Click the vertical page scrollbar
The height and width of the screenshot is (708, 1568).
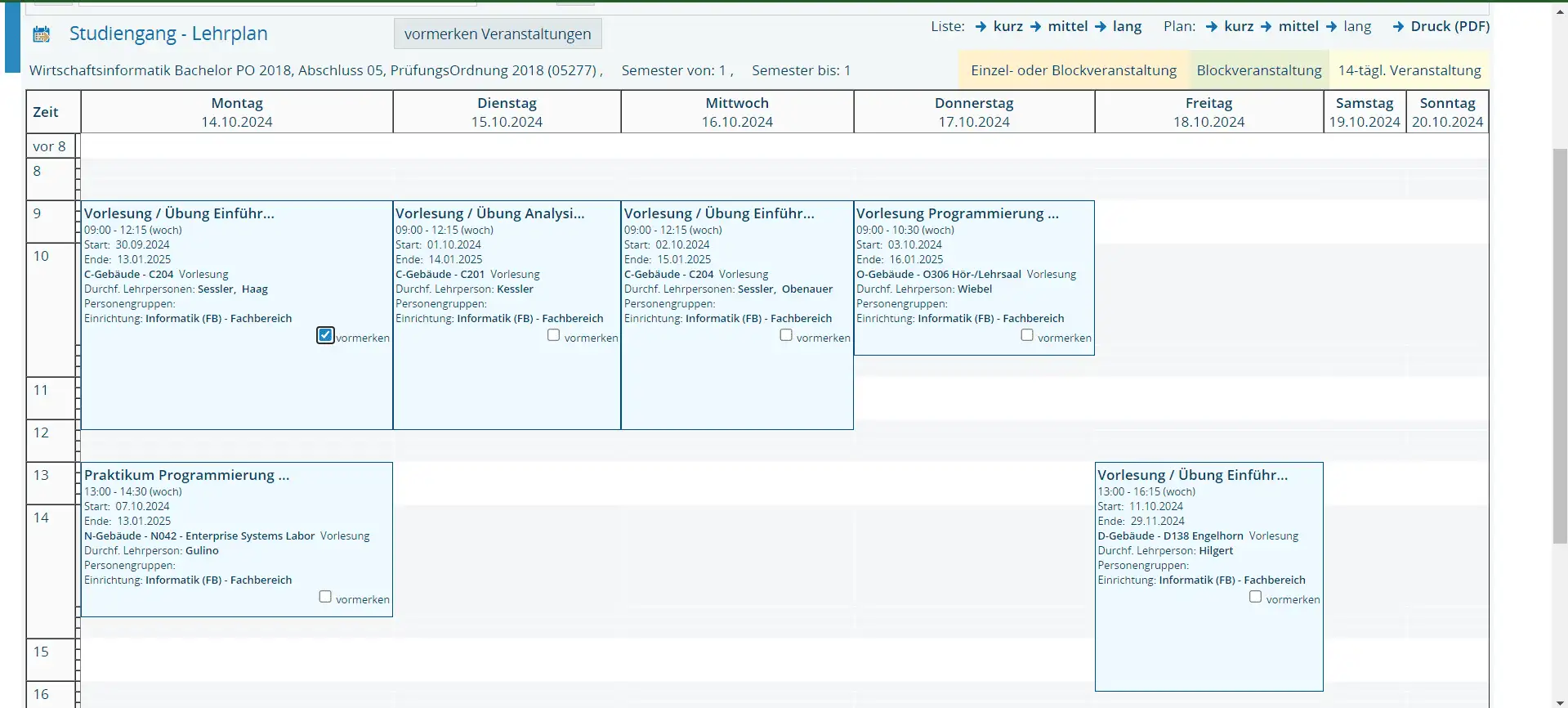1560,345
